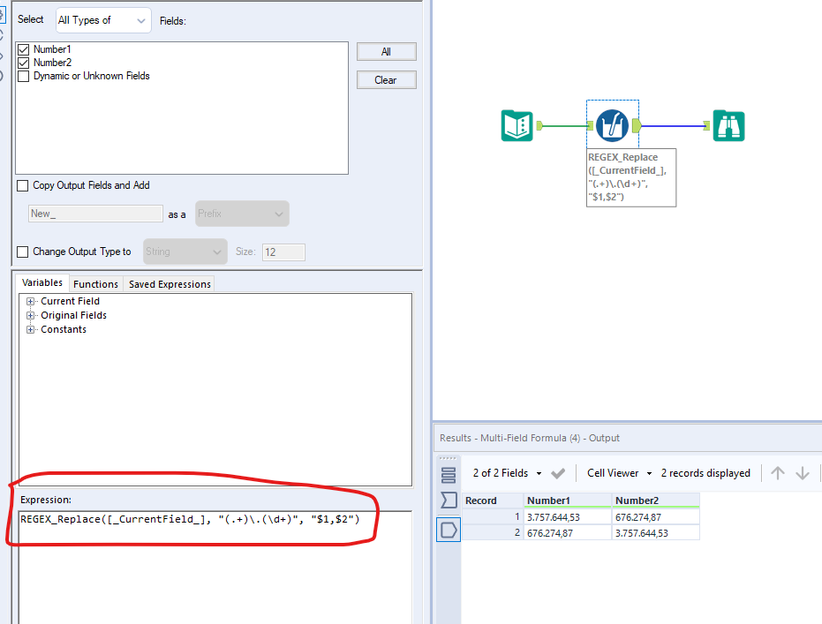The width and height of the screenshot is (822, 624).
Task: Click the 2 records displayed label
Action: 705,473
